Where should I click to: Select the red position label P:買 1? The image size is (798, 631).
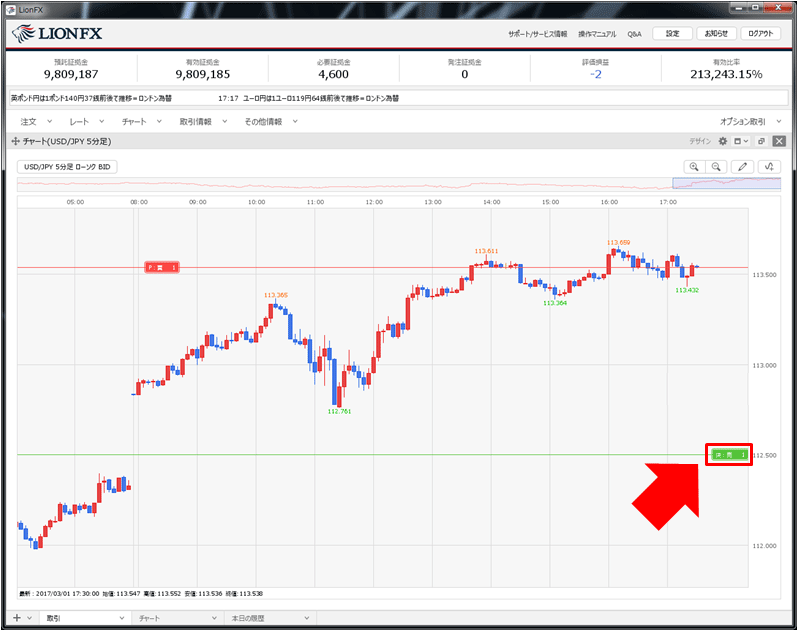tap(162, 267)
